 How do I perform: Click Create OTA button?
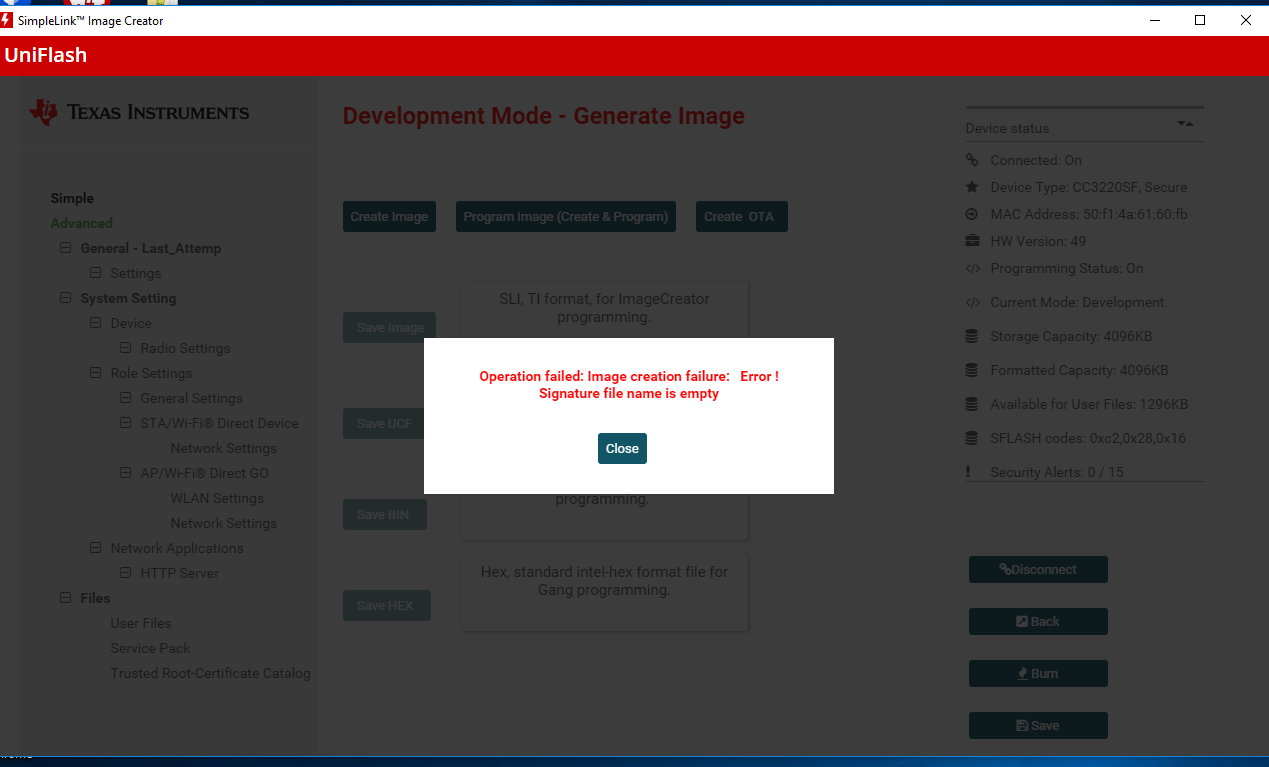[741, 216]
